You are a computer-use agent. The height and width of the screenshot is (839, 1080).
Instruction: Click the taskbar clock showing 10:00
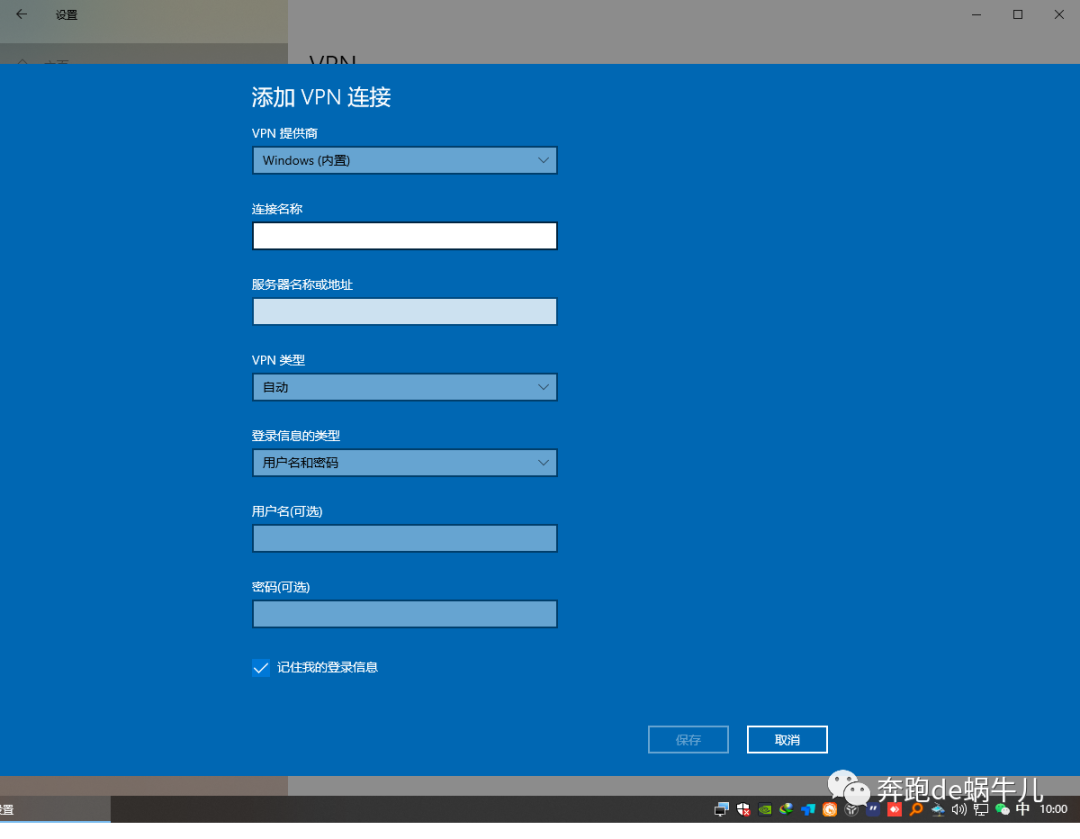(1054, 809)
